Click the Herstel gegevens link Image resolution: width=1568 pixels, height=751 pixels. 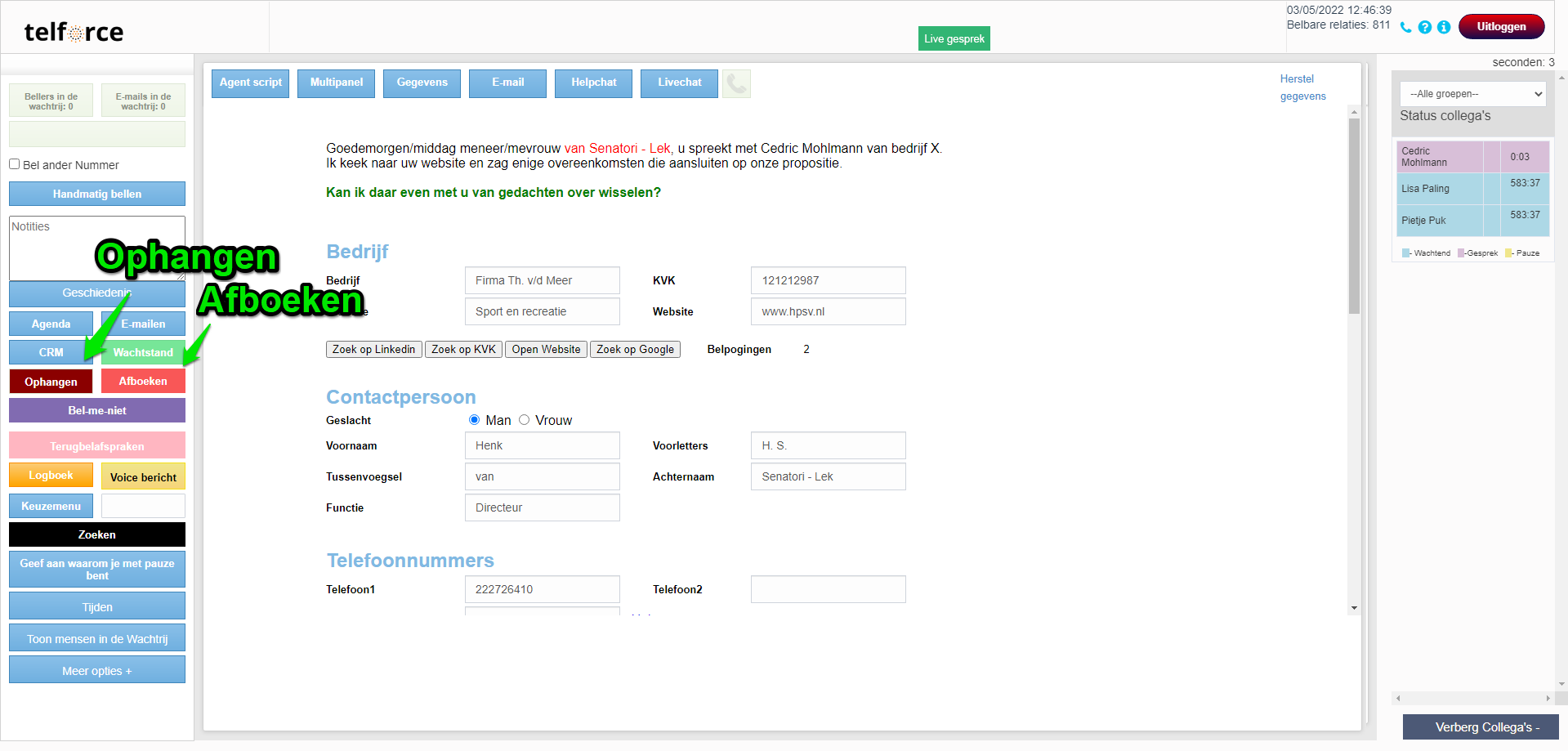pos(1302,87)
